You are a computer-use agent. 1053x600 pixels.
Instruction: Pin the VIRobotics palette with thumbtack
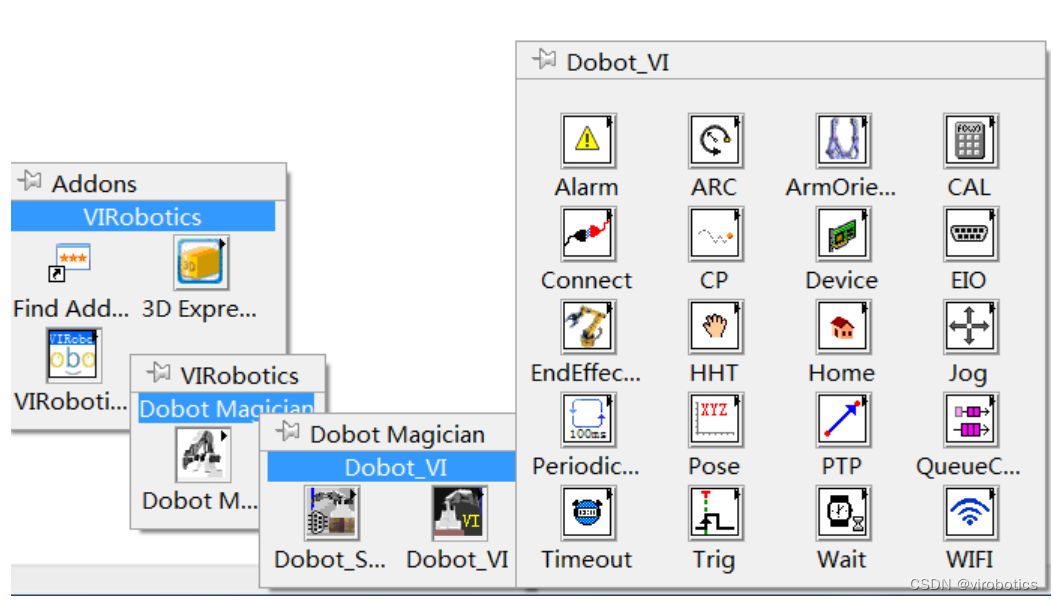click(158, 373)
